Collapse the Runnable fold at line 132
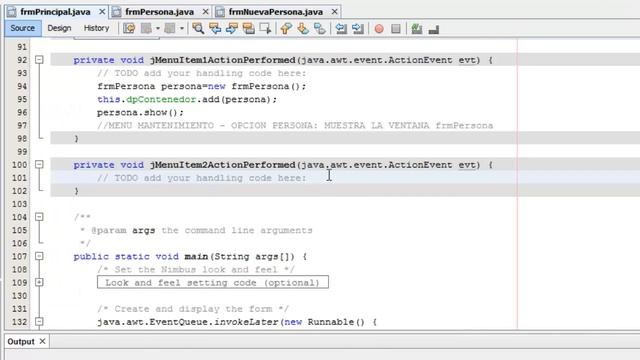Viewport: 640px width, 360px height. [39, 322]
